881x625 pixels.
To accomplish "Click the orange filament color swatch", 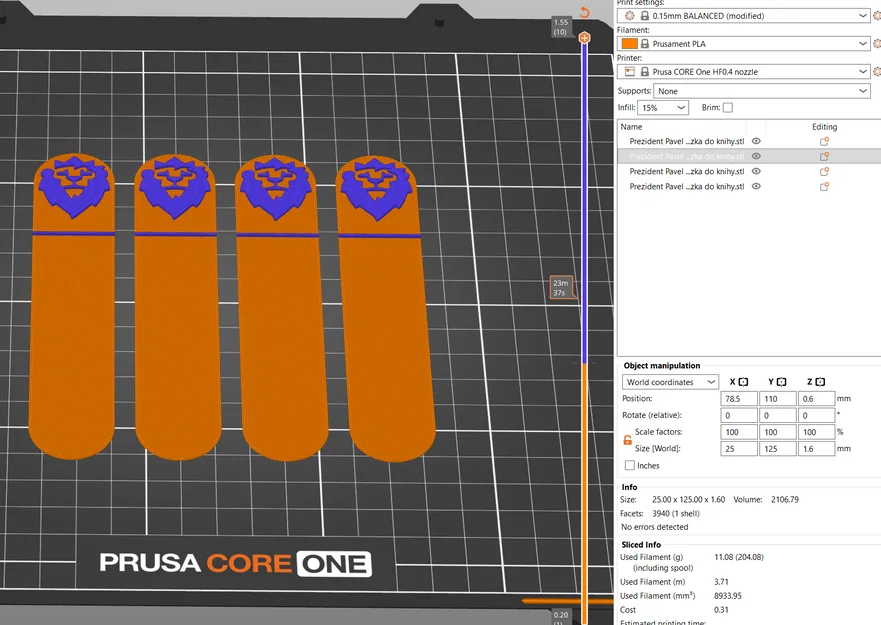I will tap(629, 43).
